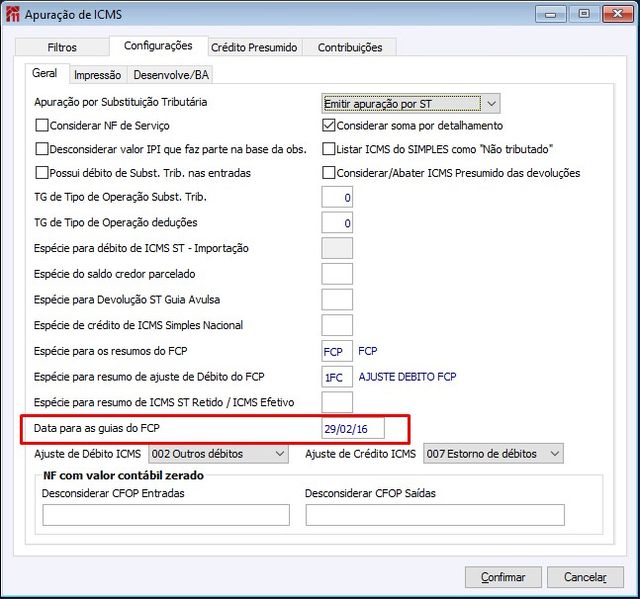
Task: Expand the Emitir apuração por ST dropdown
Action: [x=411, y=104]
